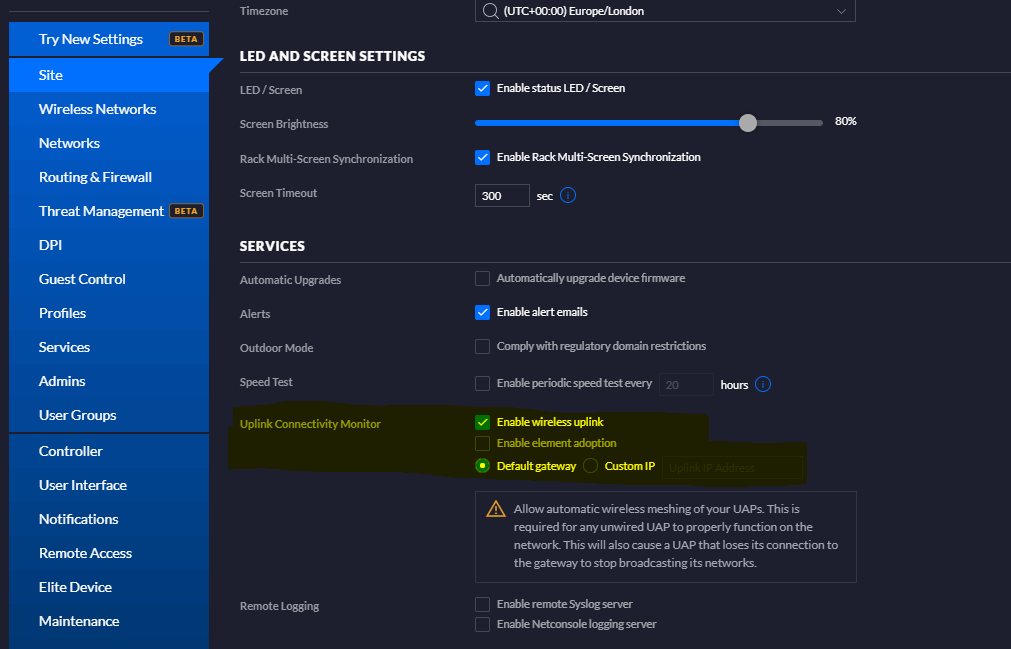The width and height of the screenshot is (1011, 649).
Task: Enable automatic device firmware upgrades
Action: (483, 278)
